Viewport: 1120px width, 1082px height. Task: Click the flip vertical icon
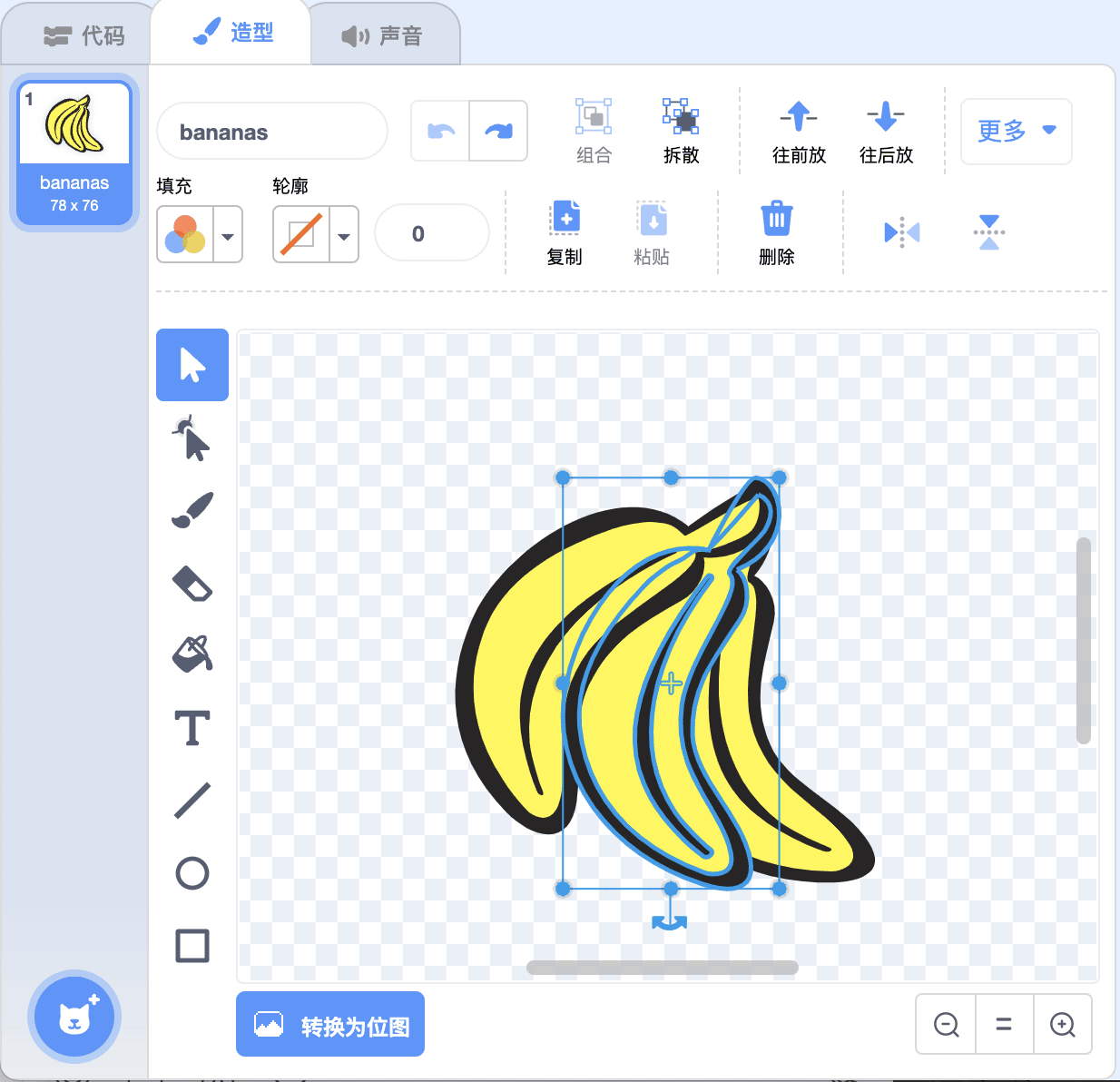[988, 232]
